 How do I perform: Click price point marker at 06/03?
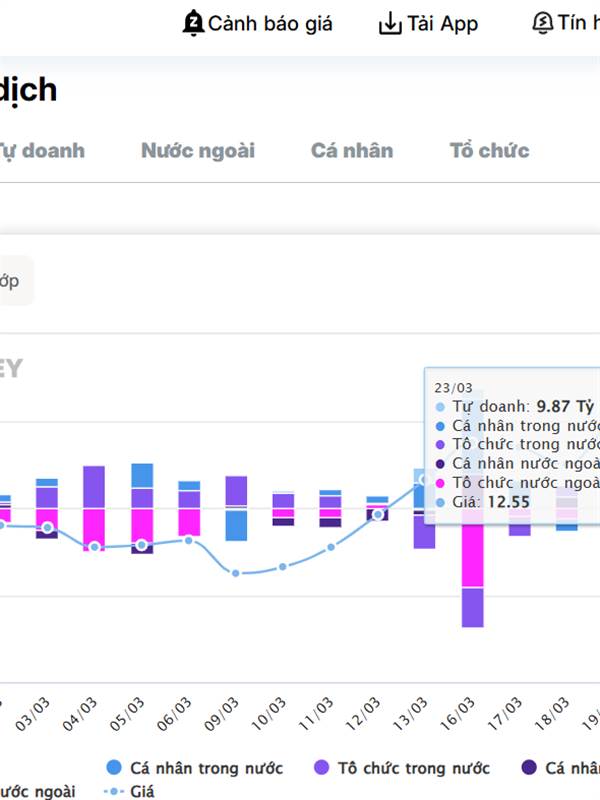click(189, 540)
